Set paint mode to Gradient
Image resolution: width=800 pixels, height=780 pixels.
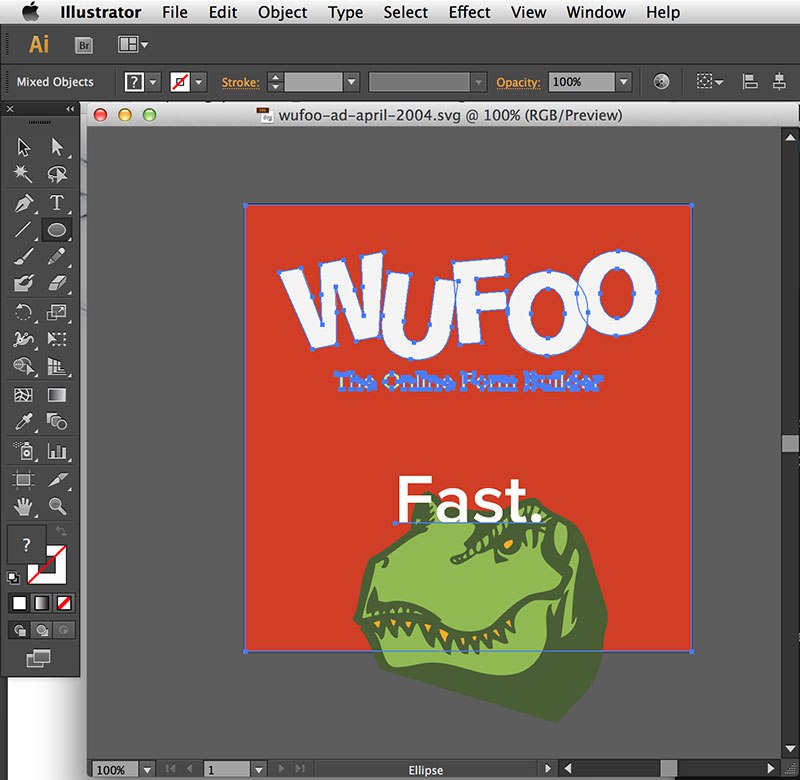pyautogui.click(x=41, y=603)
